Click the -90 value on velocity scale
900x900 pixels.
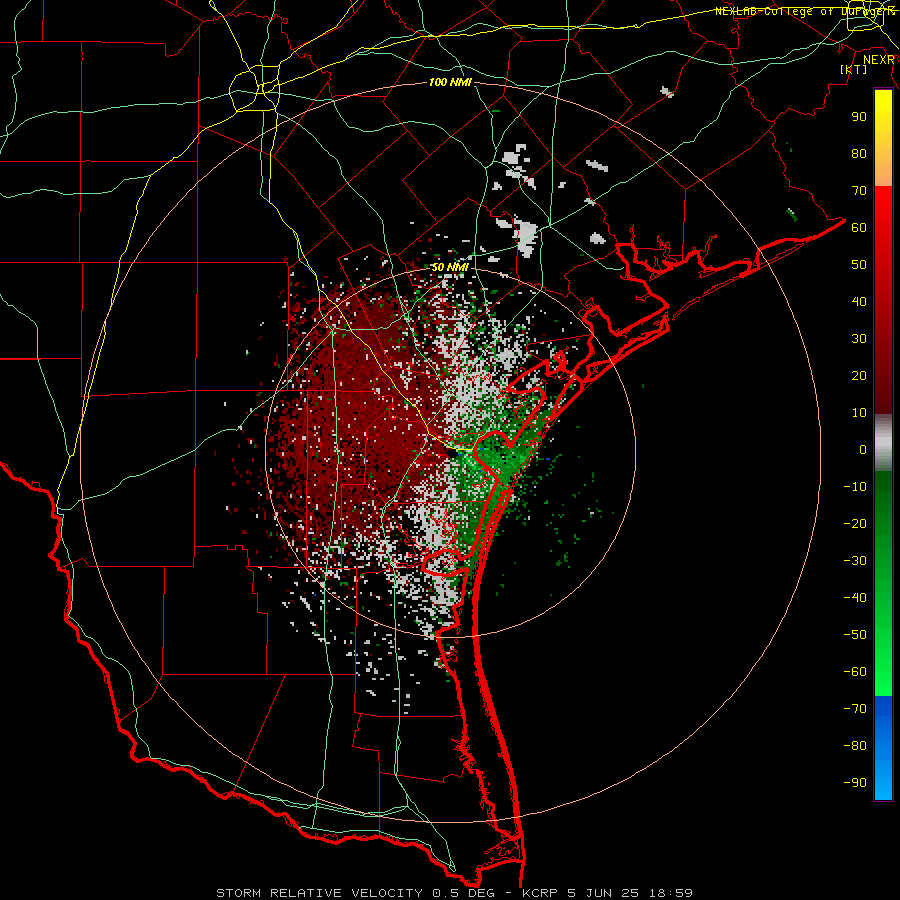tap(855, 783)
